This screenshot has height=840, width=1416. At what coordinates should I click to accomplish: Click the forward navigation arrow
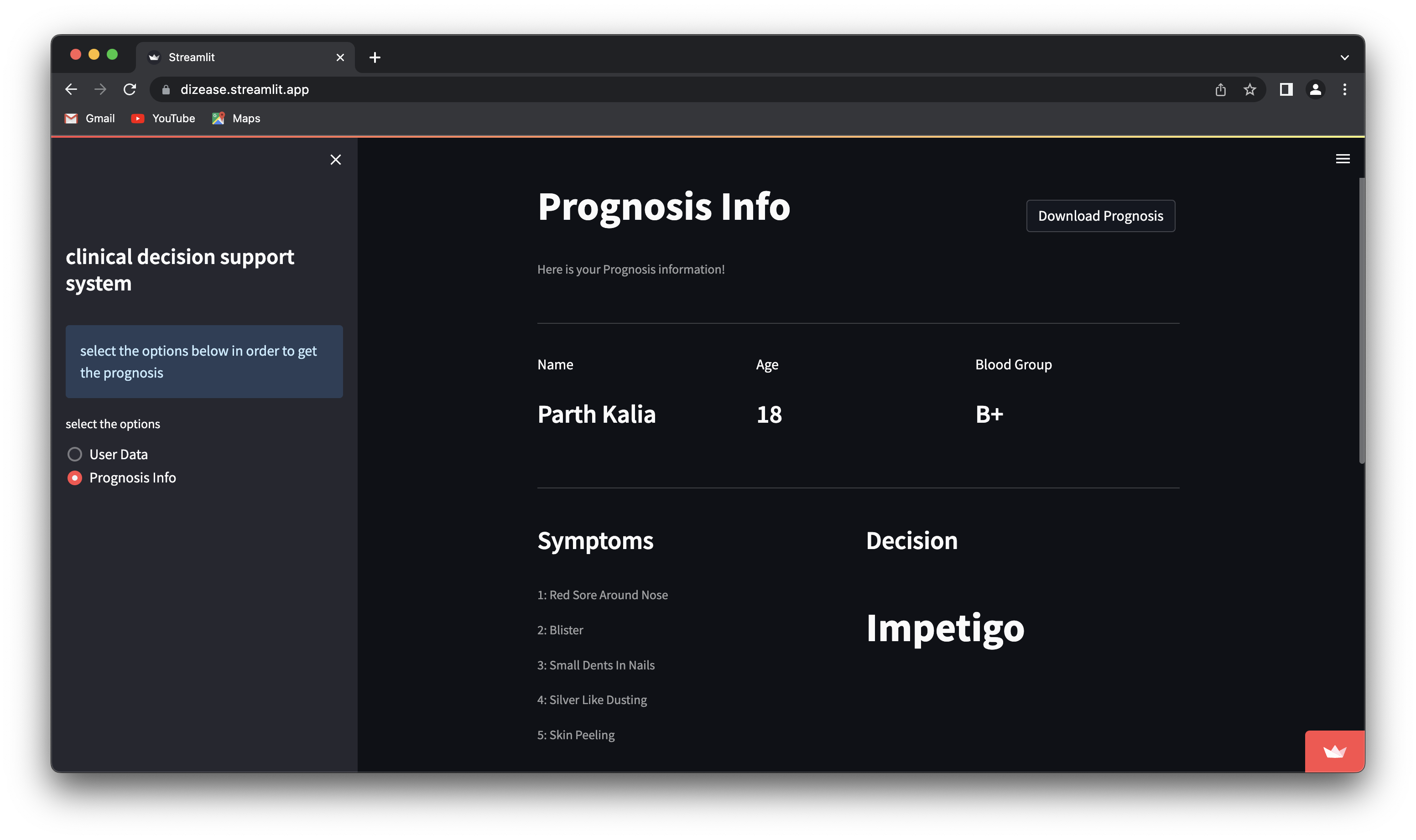pos(100,89)
